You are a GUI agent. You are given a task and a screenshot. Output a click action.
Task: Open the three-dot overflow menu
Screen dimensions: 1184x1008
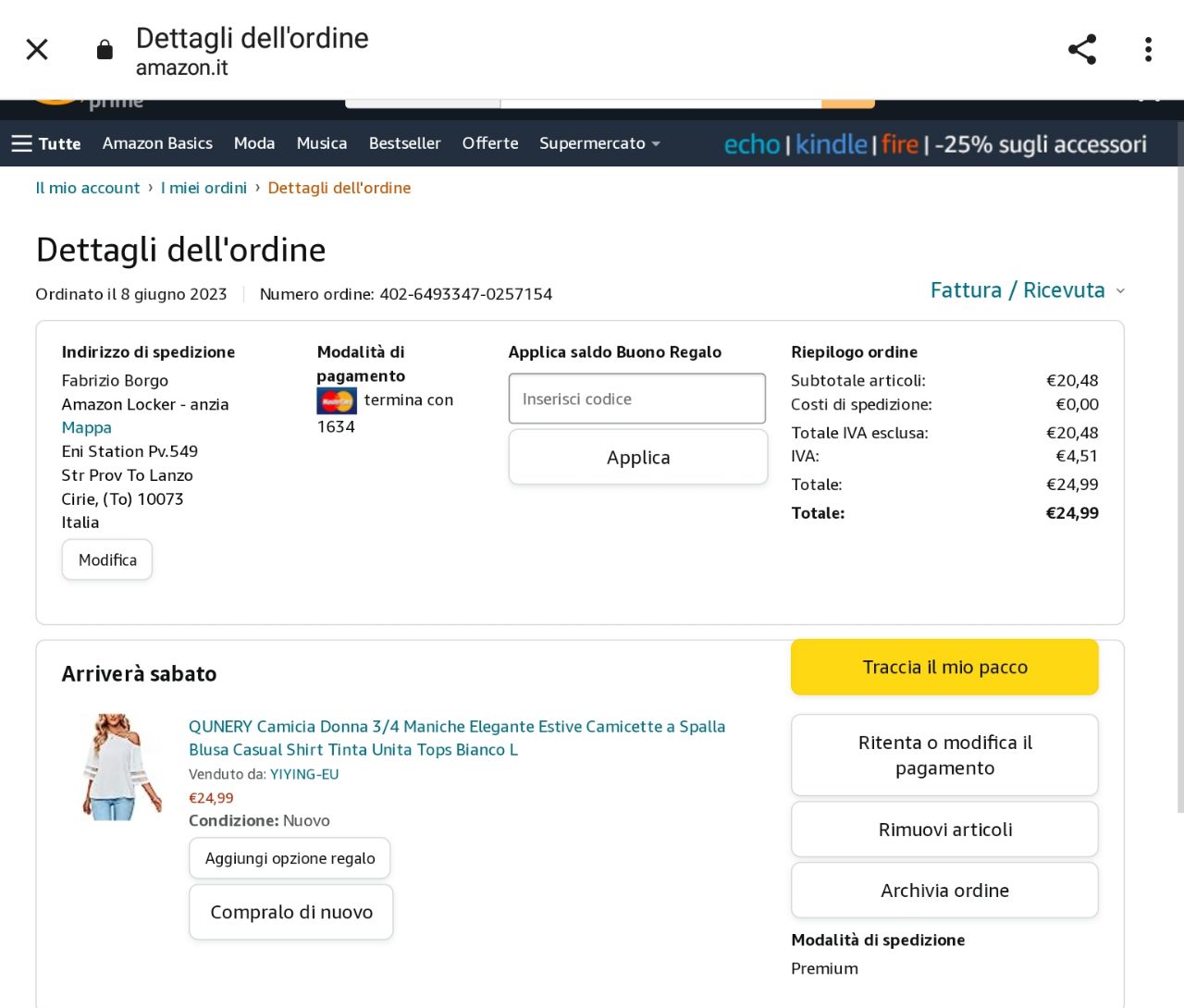[x=1148, y=49]
